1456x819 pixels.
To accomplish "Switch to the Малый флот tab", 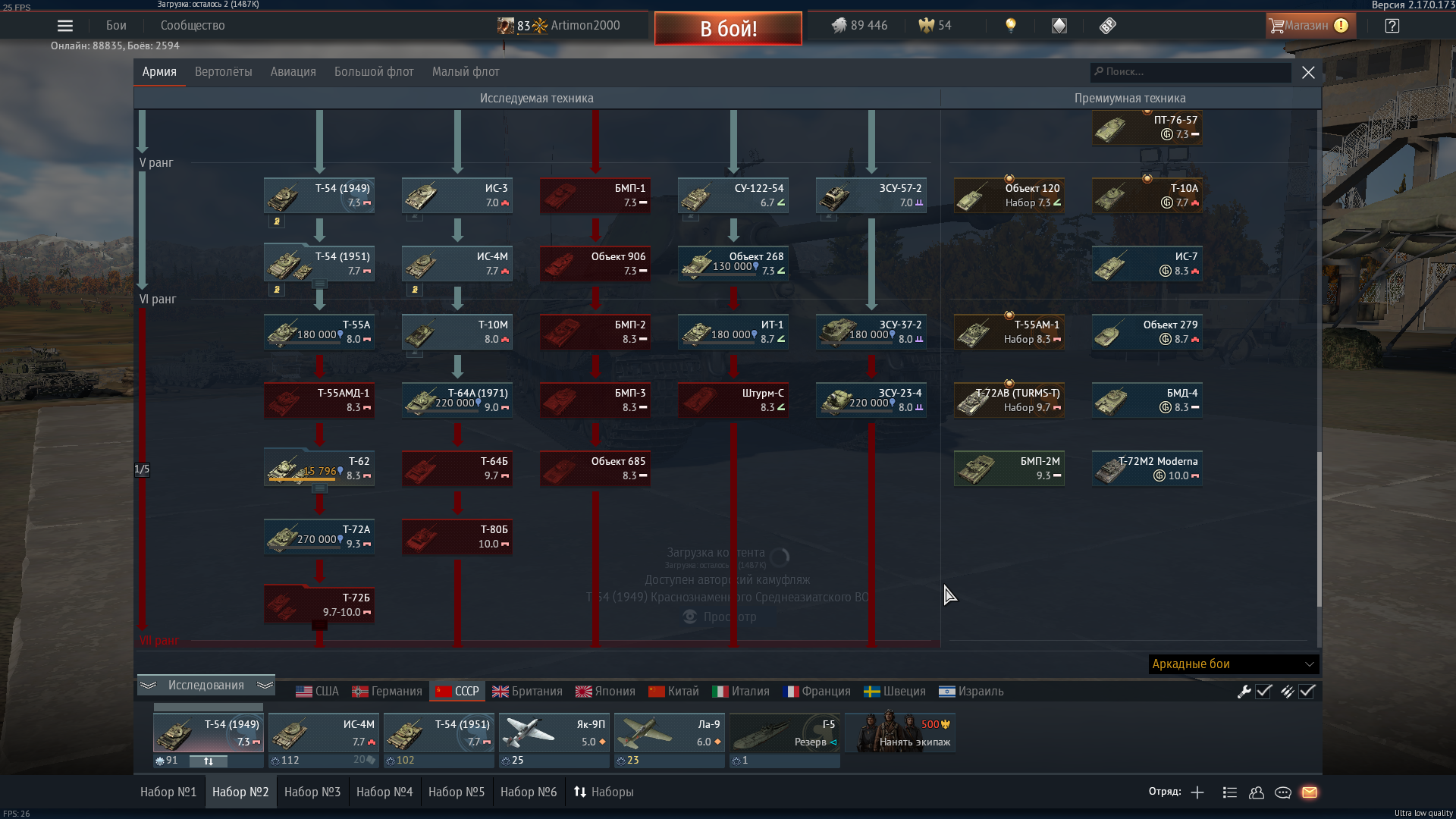I will tap(466, 72).
